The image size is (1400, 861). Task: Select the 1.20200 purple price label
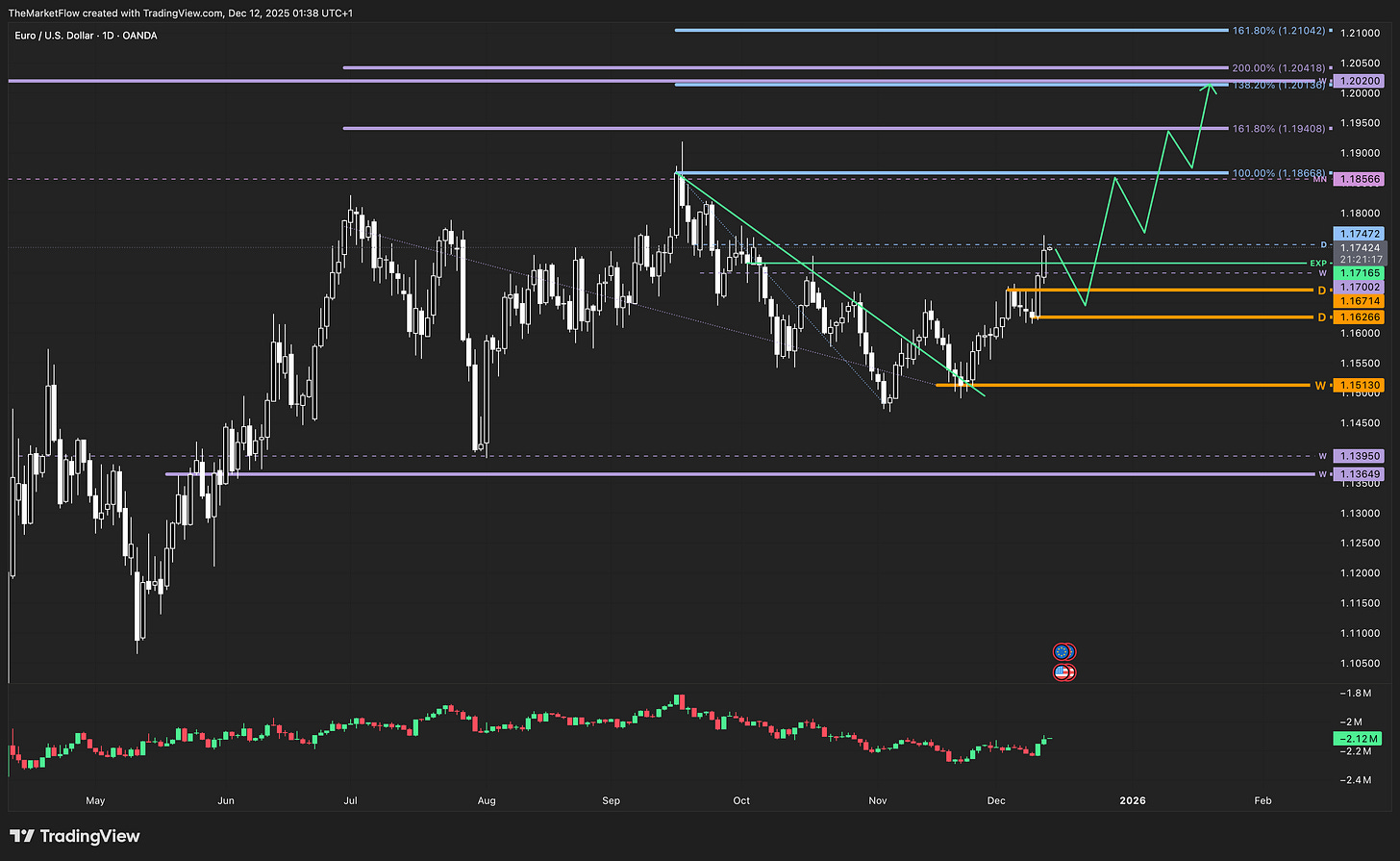(1359, 82)
